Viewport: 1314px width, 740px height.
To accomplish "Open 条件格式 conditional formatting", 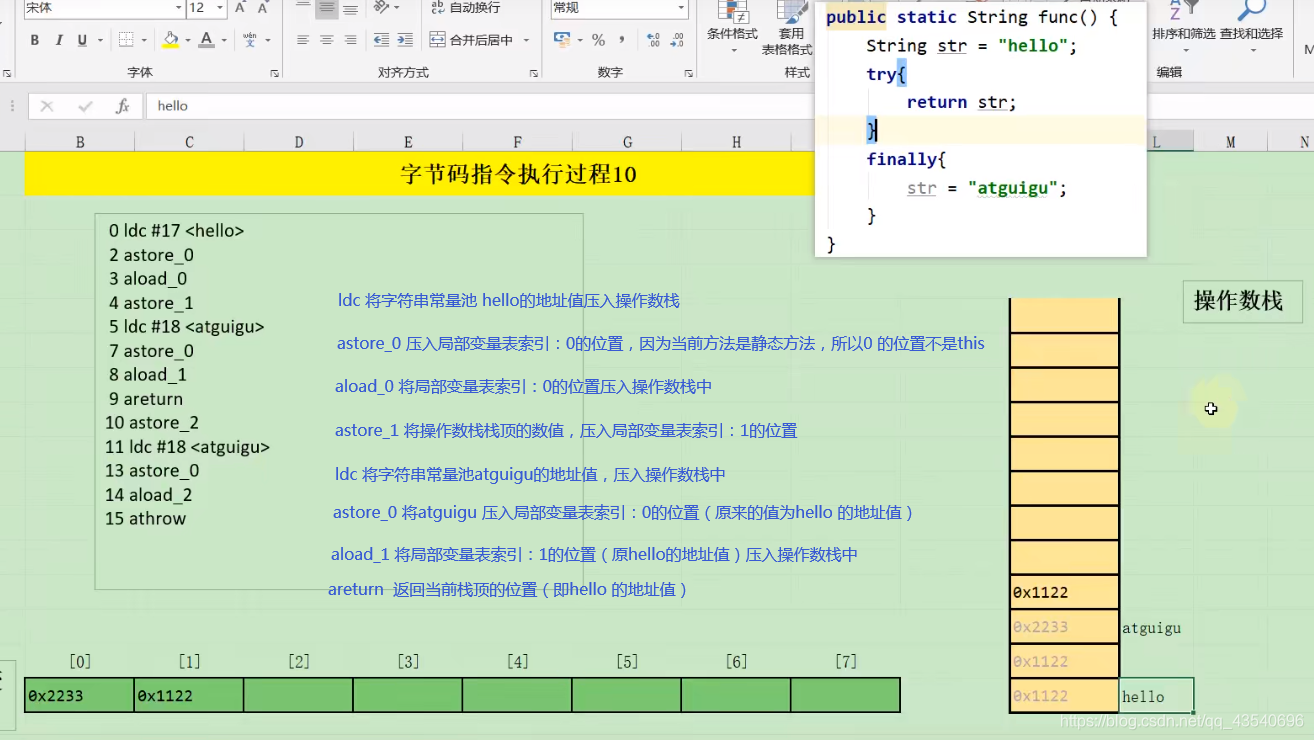I will (732, 29).
